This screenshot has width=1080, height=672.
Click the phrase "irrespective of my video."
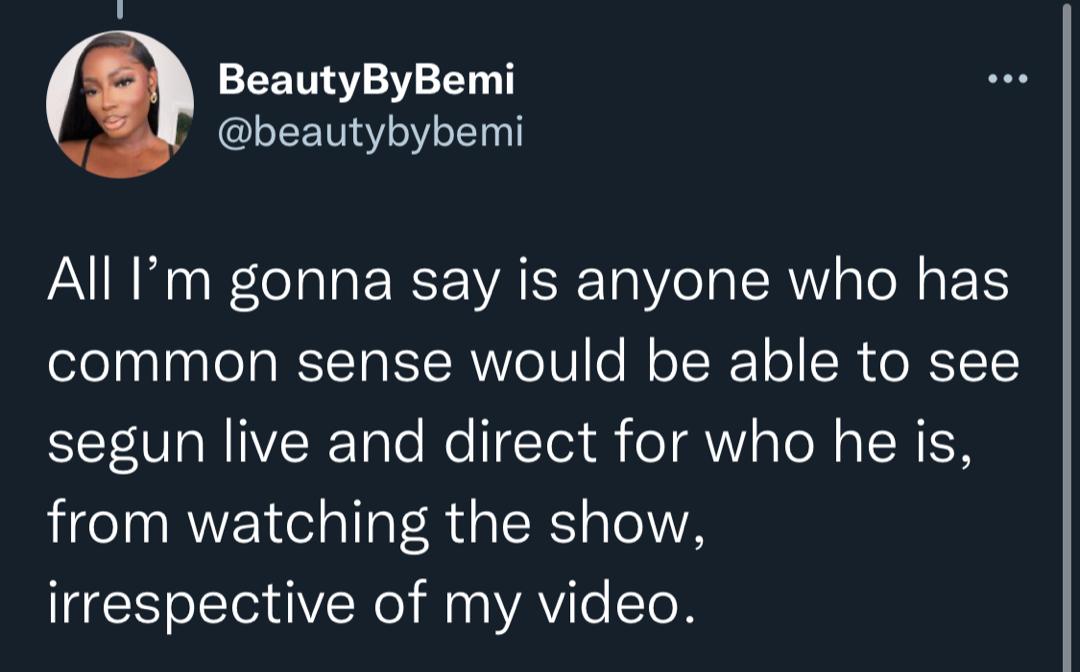[x=370, y=603]
